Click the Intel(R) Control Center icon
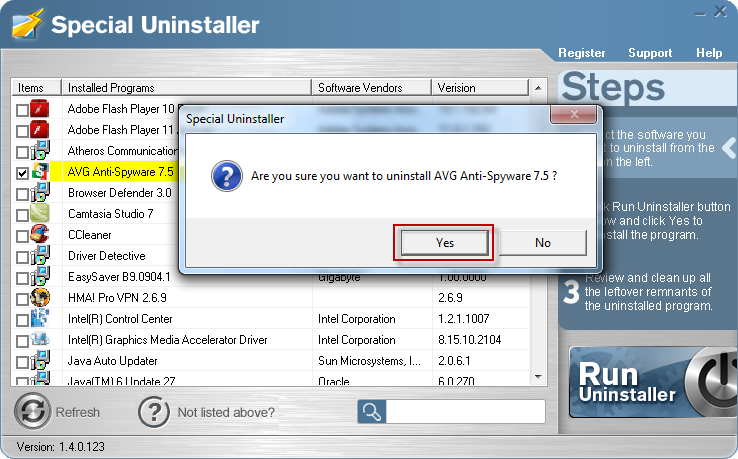 (40, 318)
